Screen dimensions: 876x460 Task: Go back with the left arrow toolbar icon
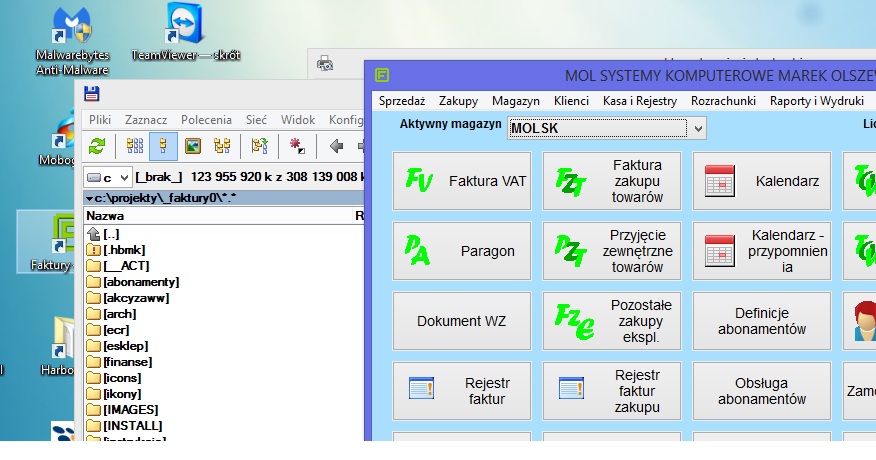(336, 146)
